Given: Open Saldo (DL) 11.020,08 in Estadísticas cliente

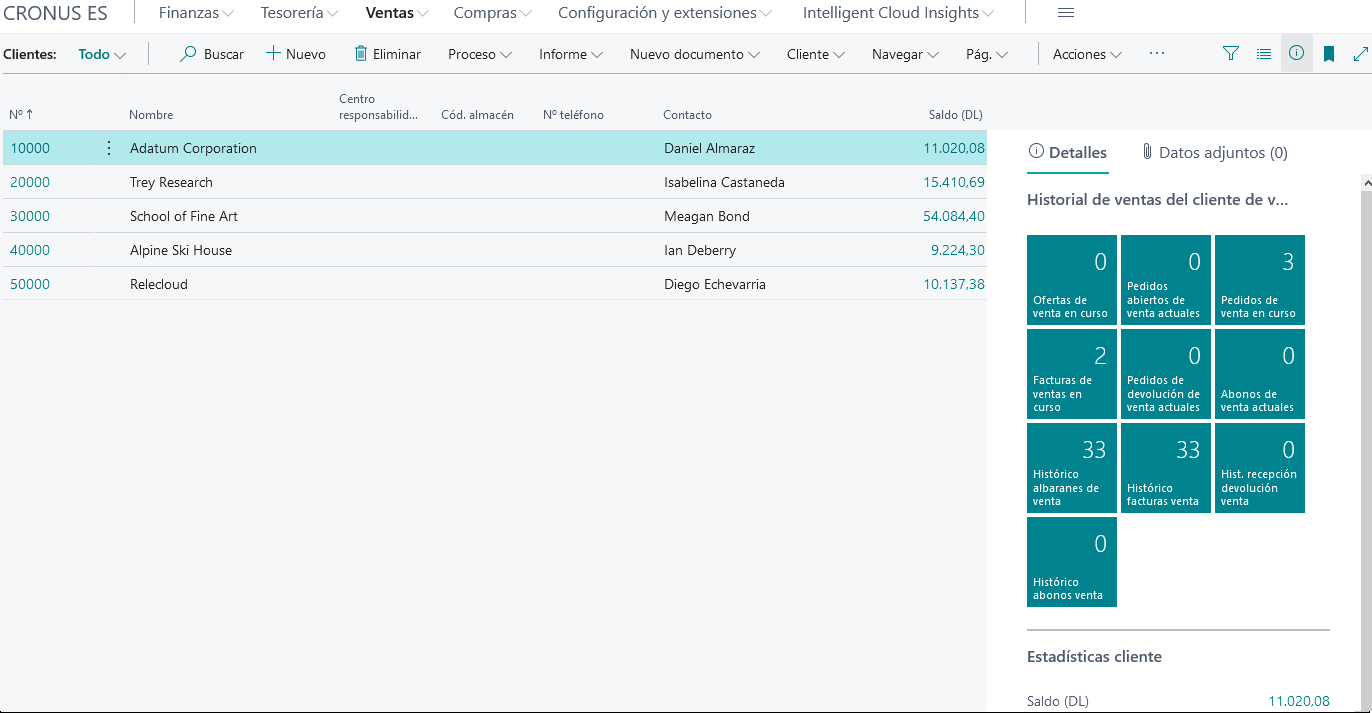Looking at the screenshot, I should (1299, 701).
